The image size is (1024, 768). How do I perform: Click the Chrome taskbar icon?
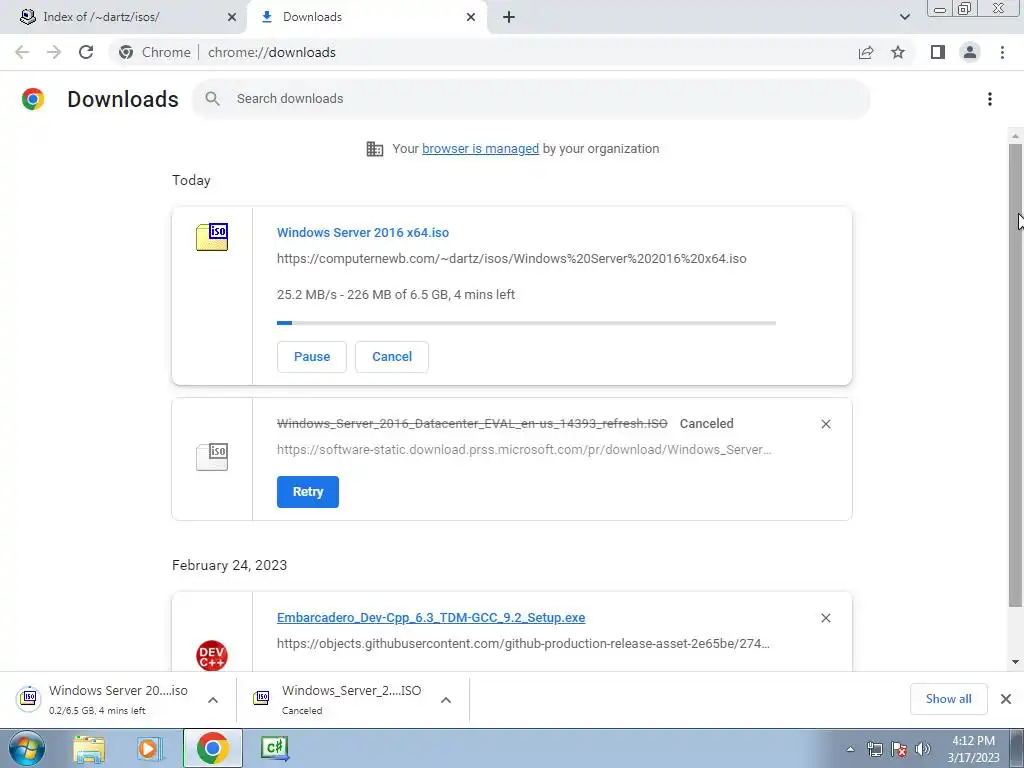click(x=212, y=748)
